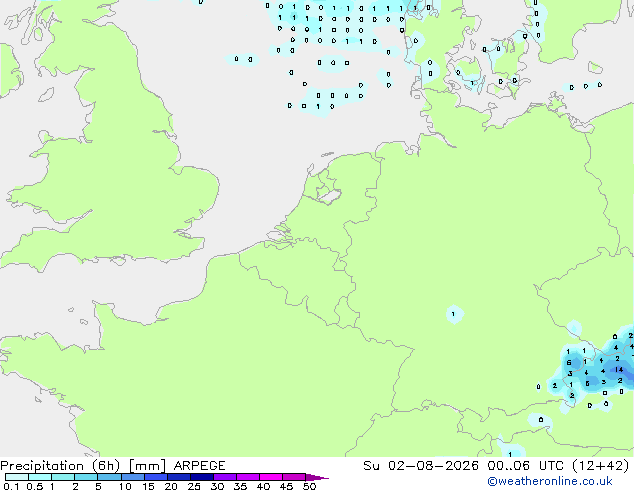Pick the 2 to 5 mm legend color
The height and width of the screenshot is (490, 634).
[x=86, y=477]
